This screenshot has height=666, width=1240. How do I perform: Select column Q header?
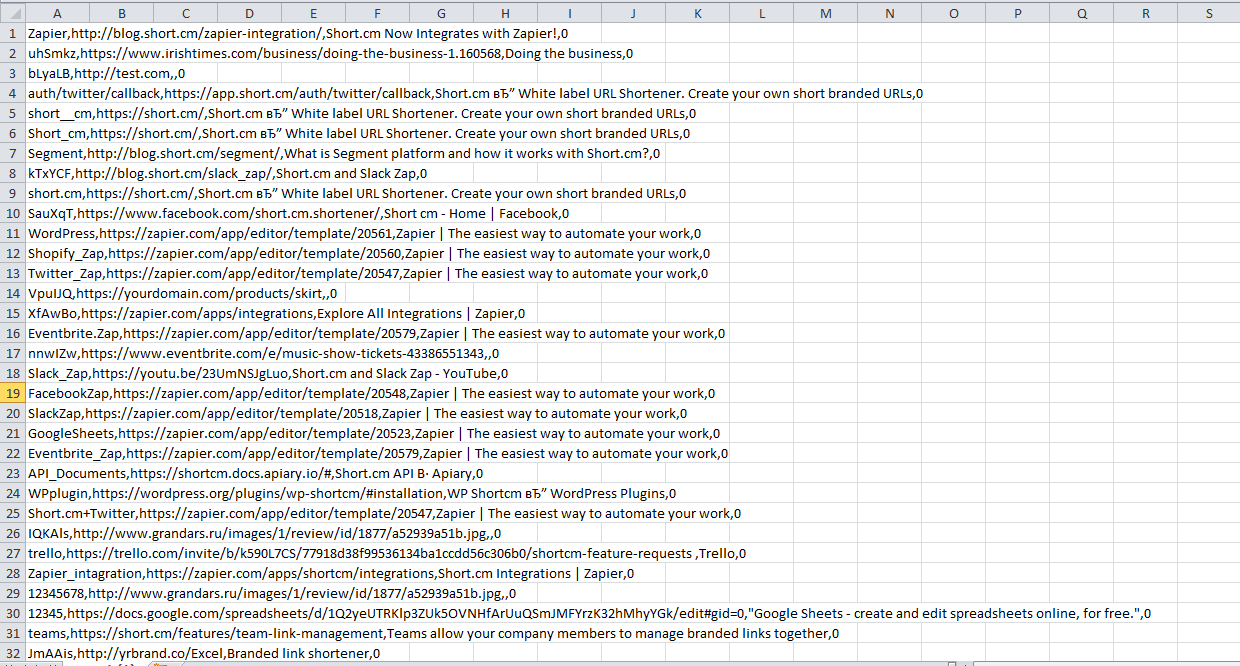point(1081,13)
